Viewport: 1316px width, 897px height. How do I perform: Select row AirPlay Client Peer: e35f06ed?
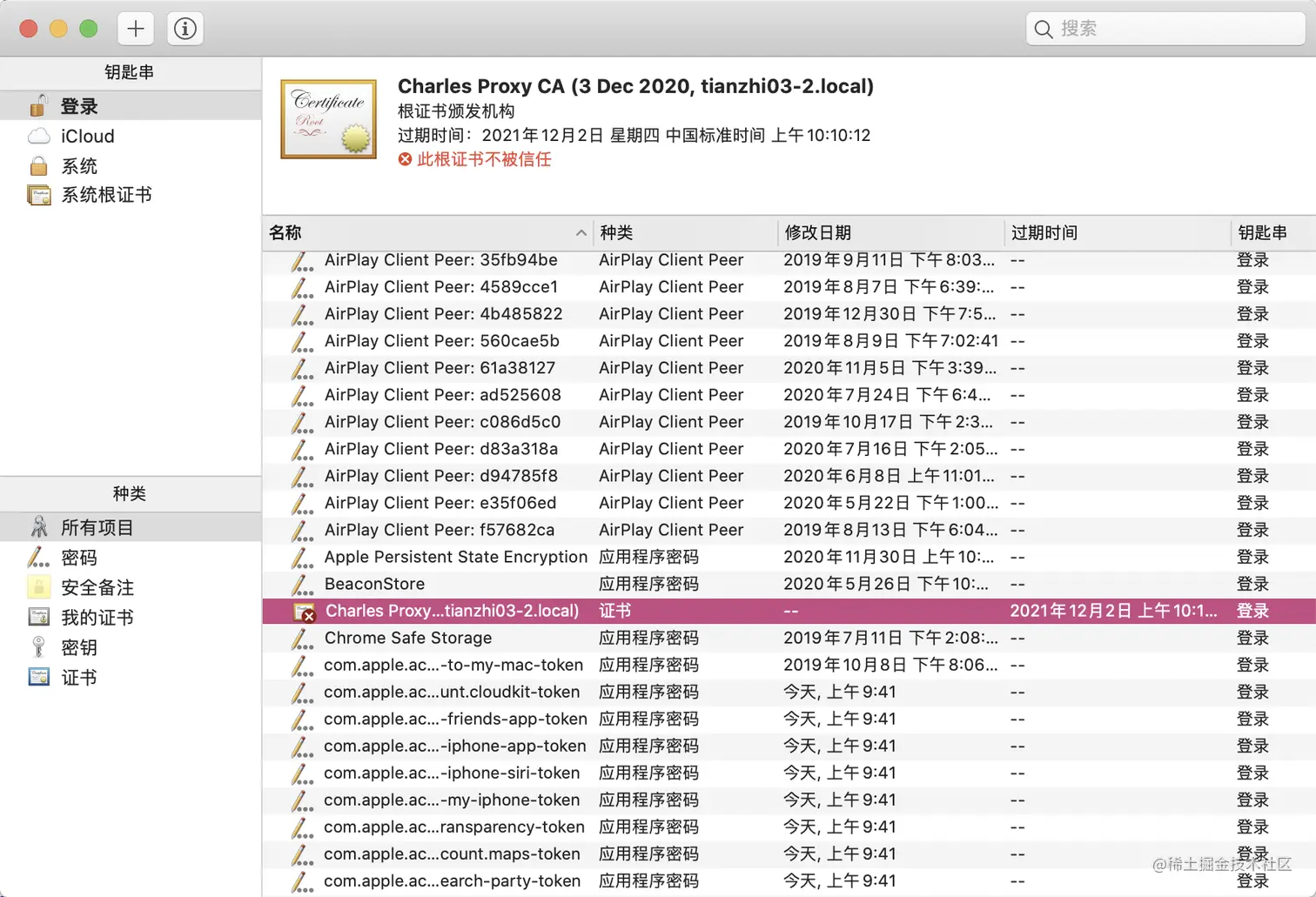(x=789, y=503)
